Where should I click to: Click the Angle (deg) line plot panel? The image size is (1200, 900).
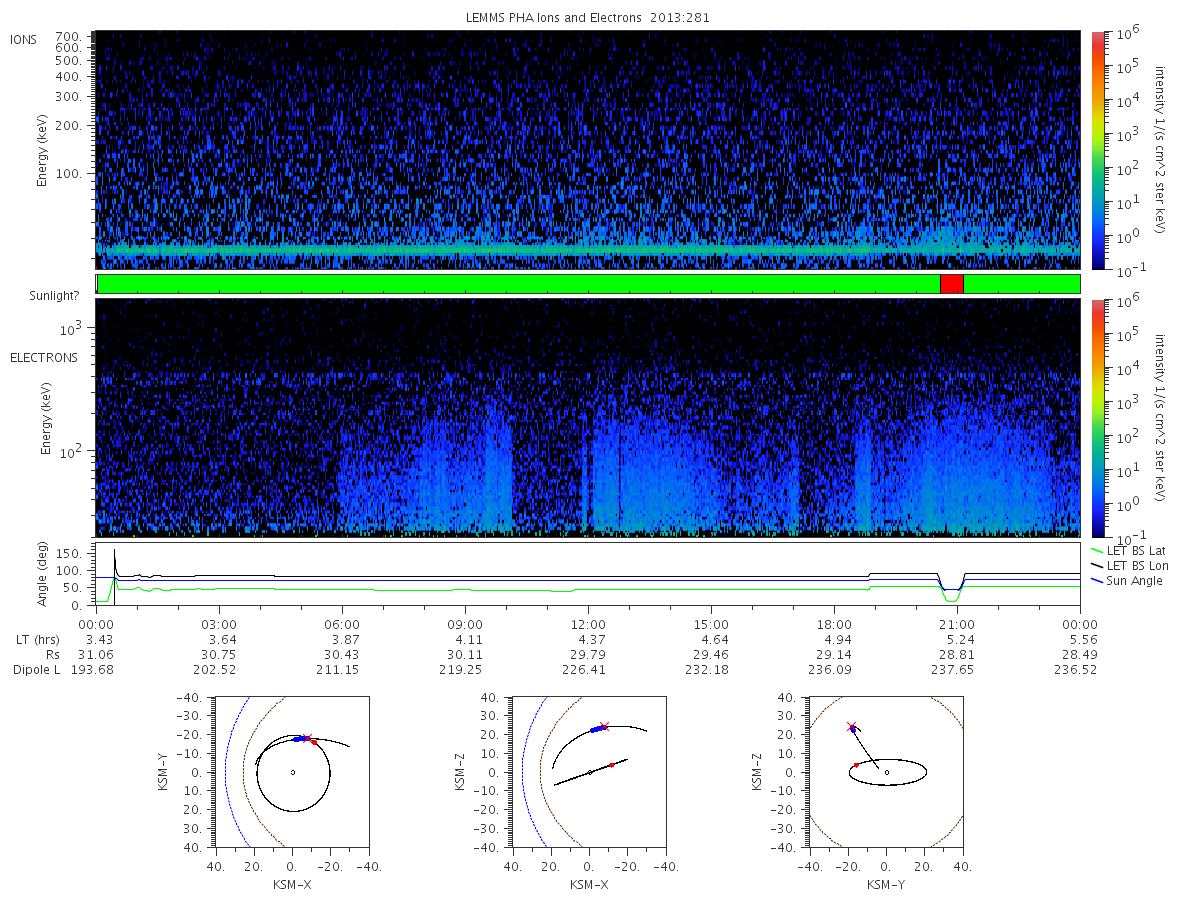tap(588, 574)
